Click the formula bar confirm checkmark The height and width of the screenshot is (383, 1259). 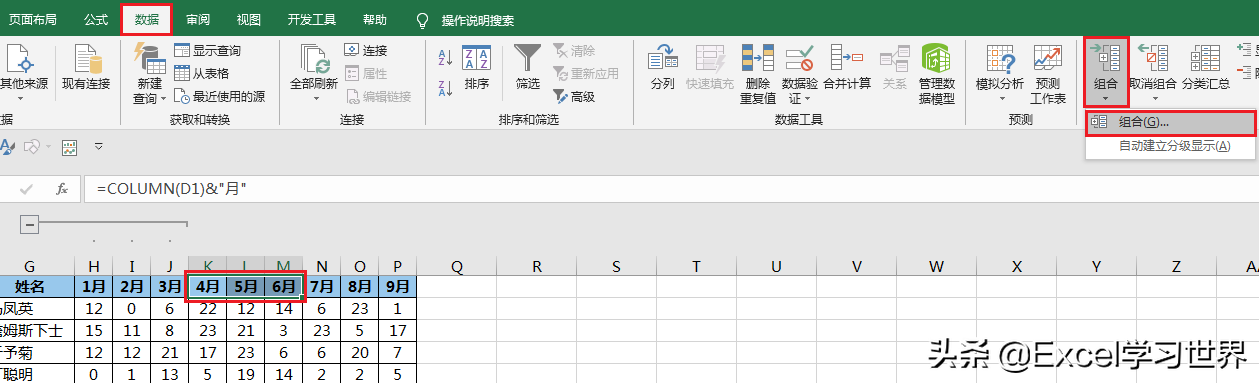pyautogui.click(x=27, y=188)
